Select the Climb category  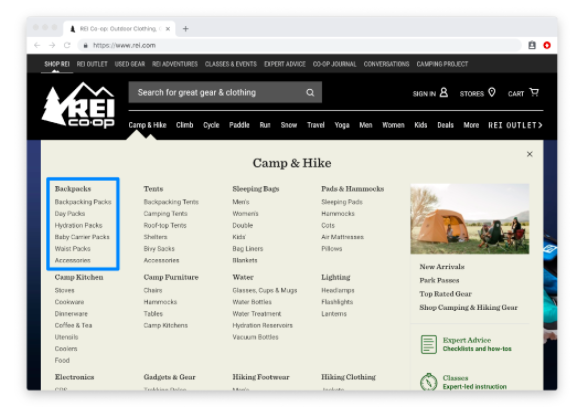click(185, 125)
